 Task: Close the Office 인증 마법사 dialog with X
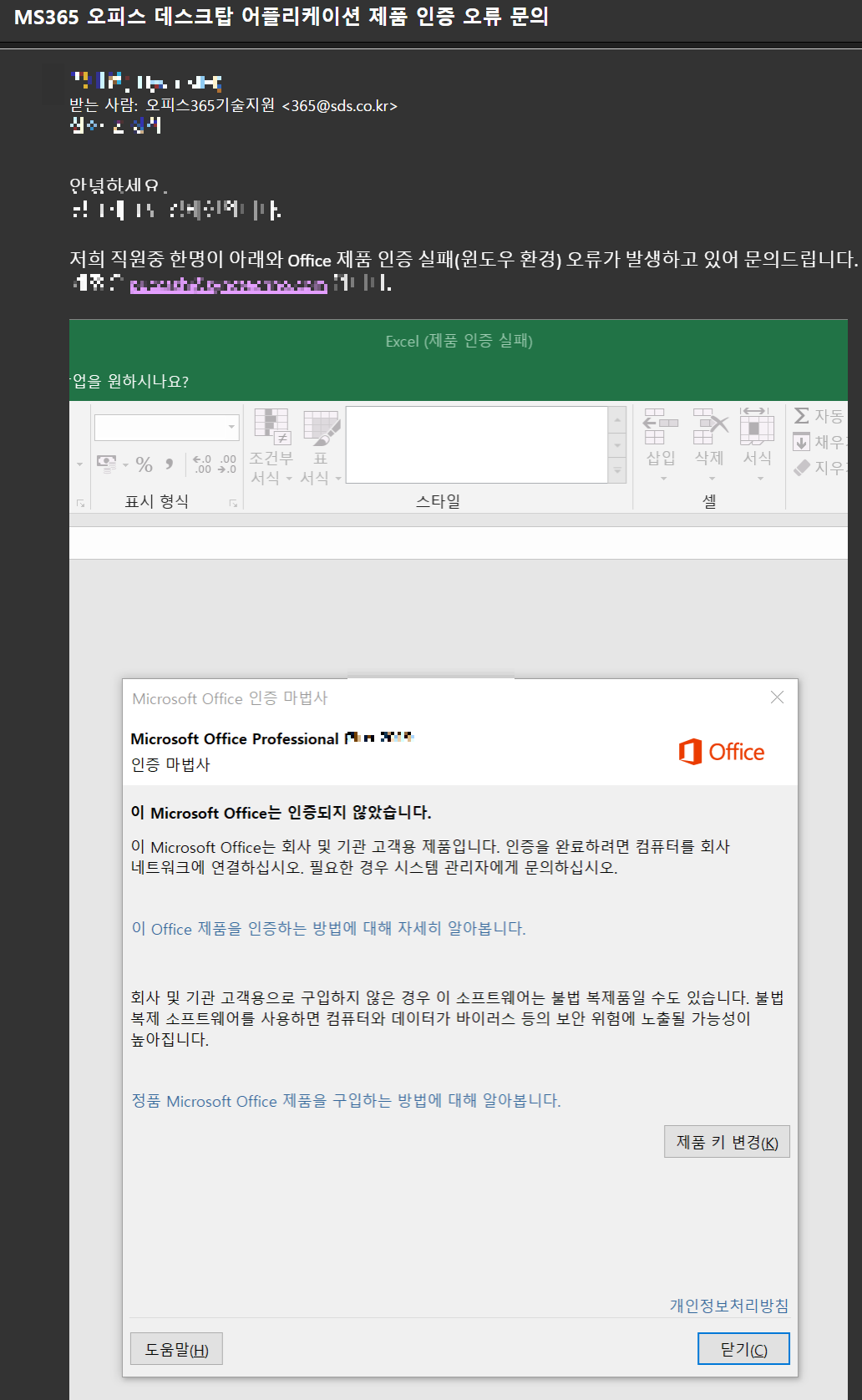[x=777, y=697]
